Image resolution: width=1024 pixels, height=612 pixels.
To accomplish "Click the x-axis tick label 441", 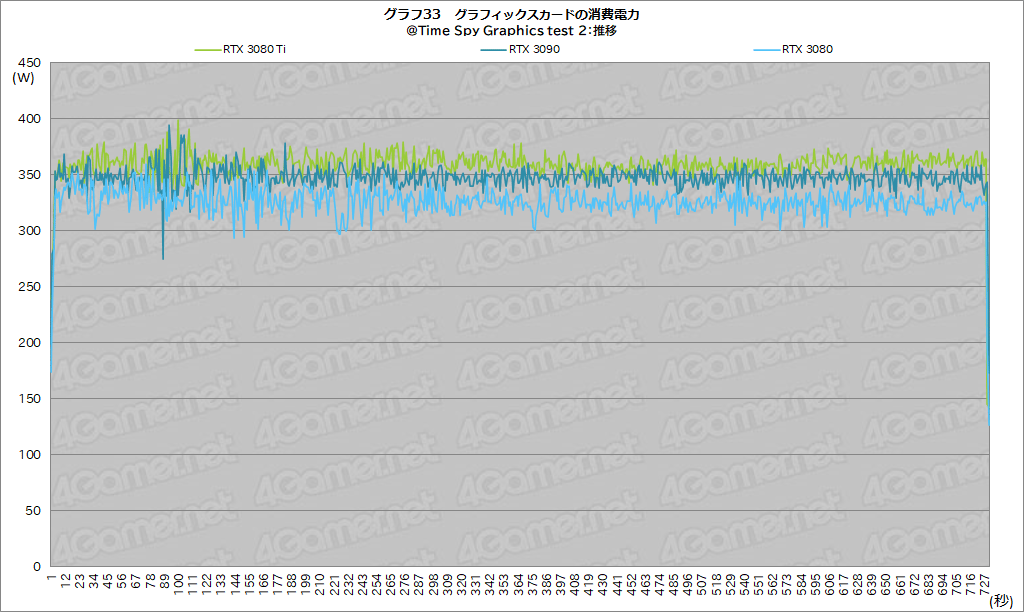I will [x=617, y=583].
